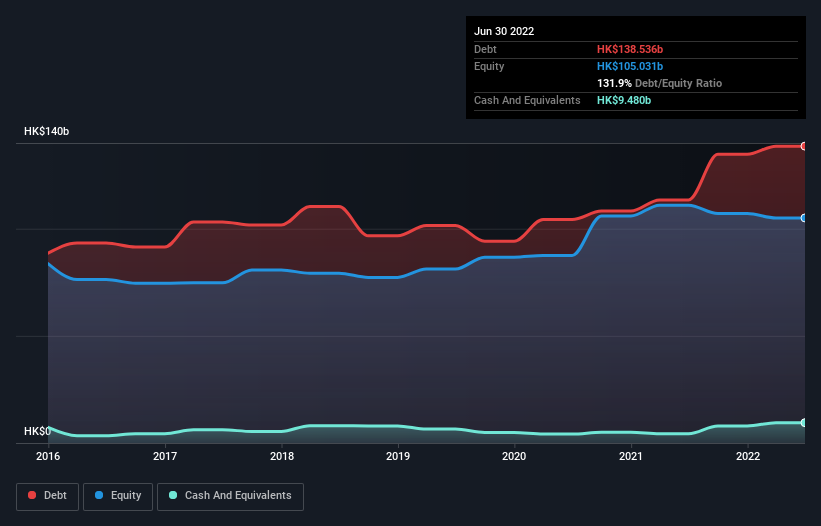This screenshot has width=821, height=526.
Task: Click the Equity label in tooltip
Action: [489, 66]
